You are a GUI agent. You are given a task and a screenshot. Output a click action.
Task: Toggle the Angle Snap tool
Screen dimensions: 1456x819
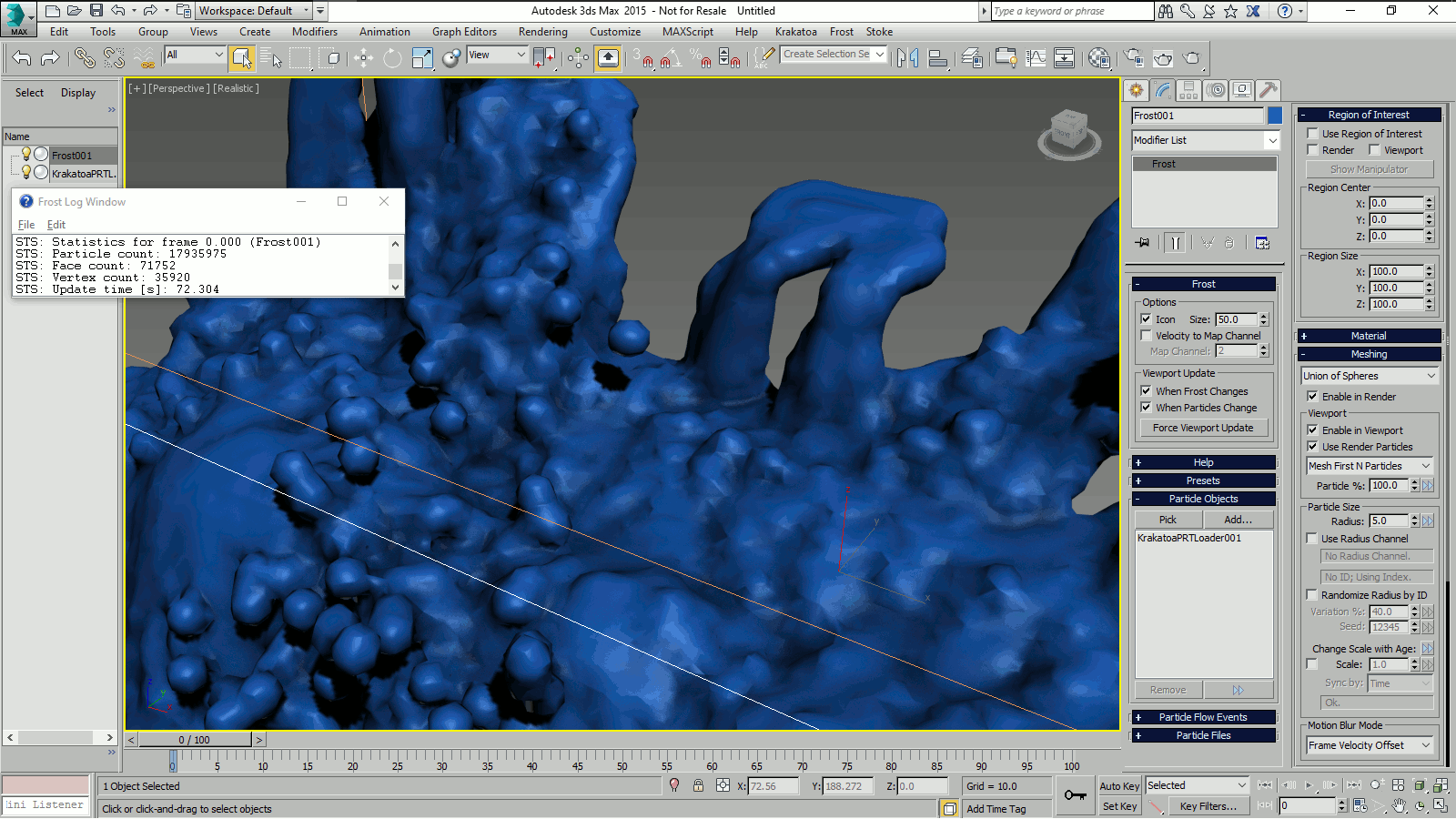(671, 58)
